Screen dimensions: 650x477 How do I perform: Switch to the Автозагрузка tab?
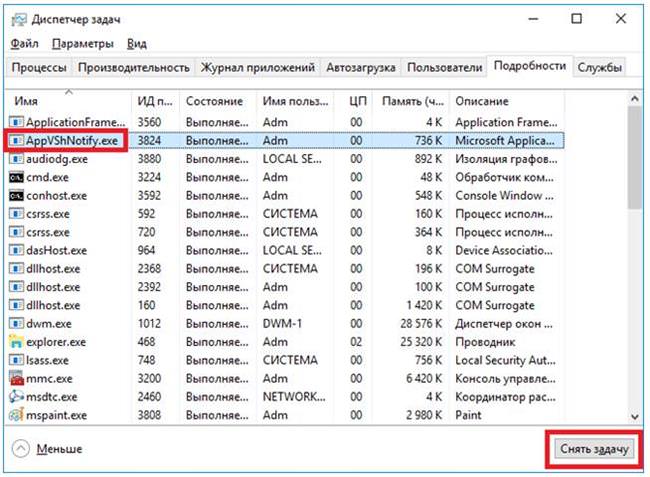[x=360, y=67]
